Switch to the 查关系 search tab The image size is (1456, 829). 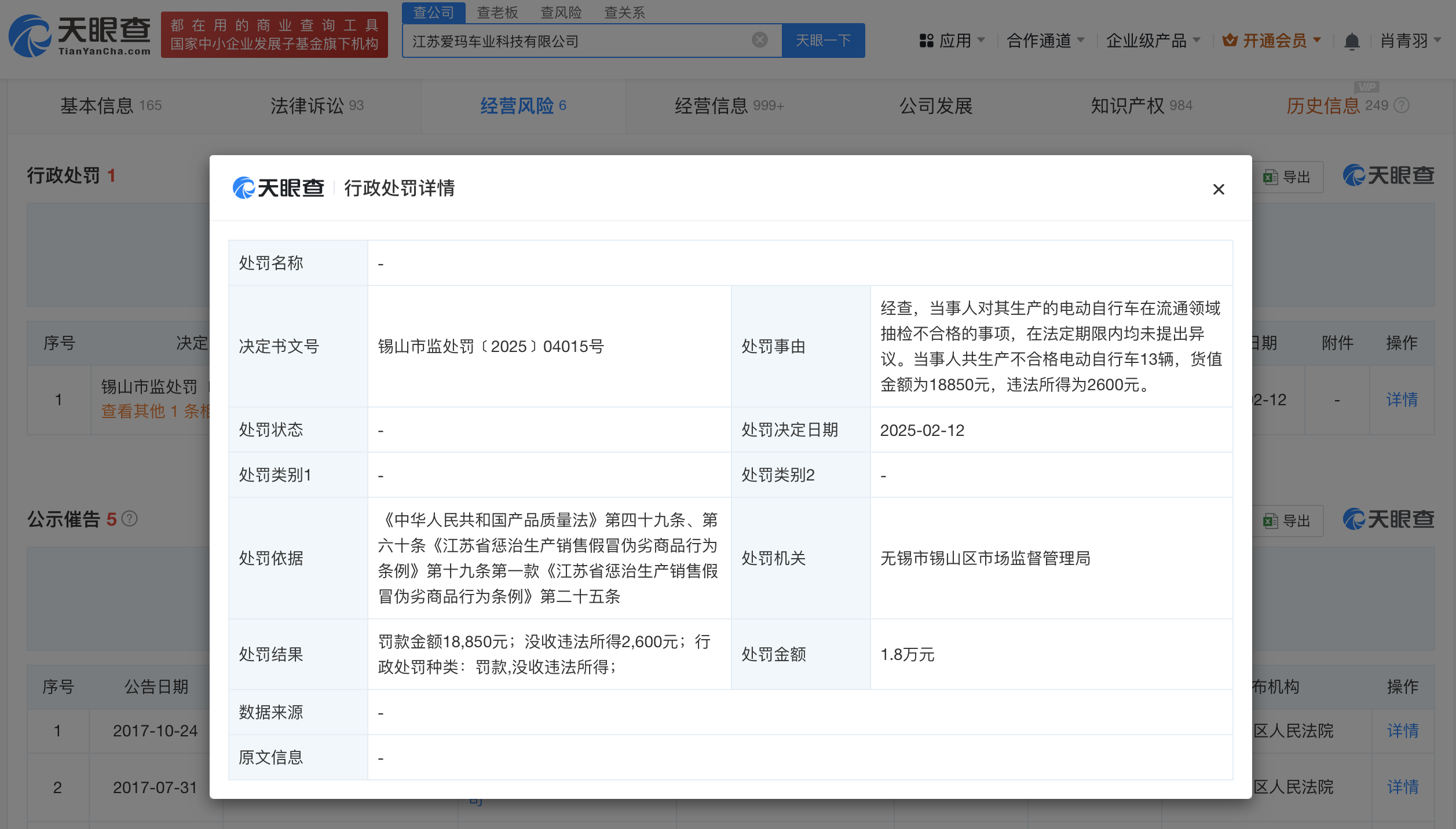pyautogui.click(x=624, y=12)
